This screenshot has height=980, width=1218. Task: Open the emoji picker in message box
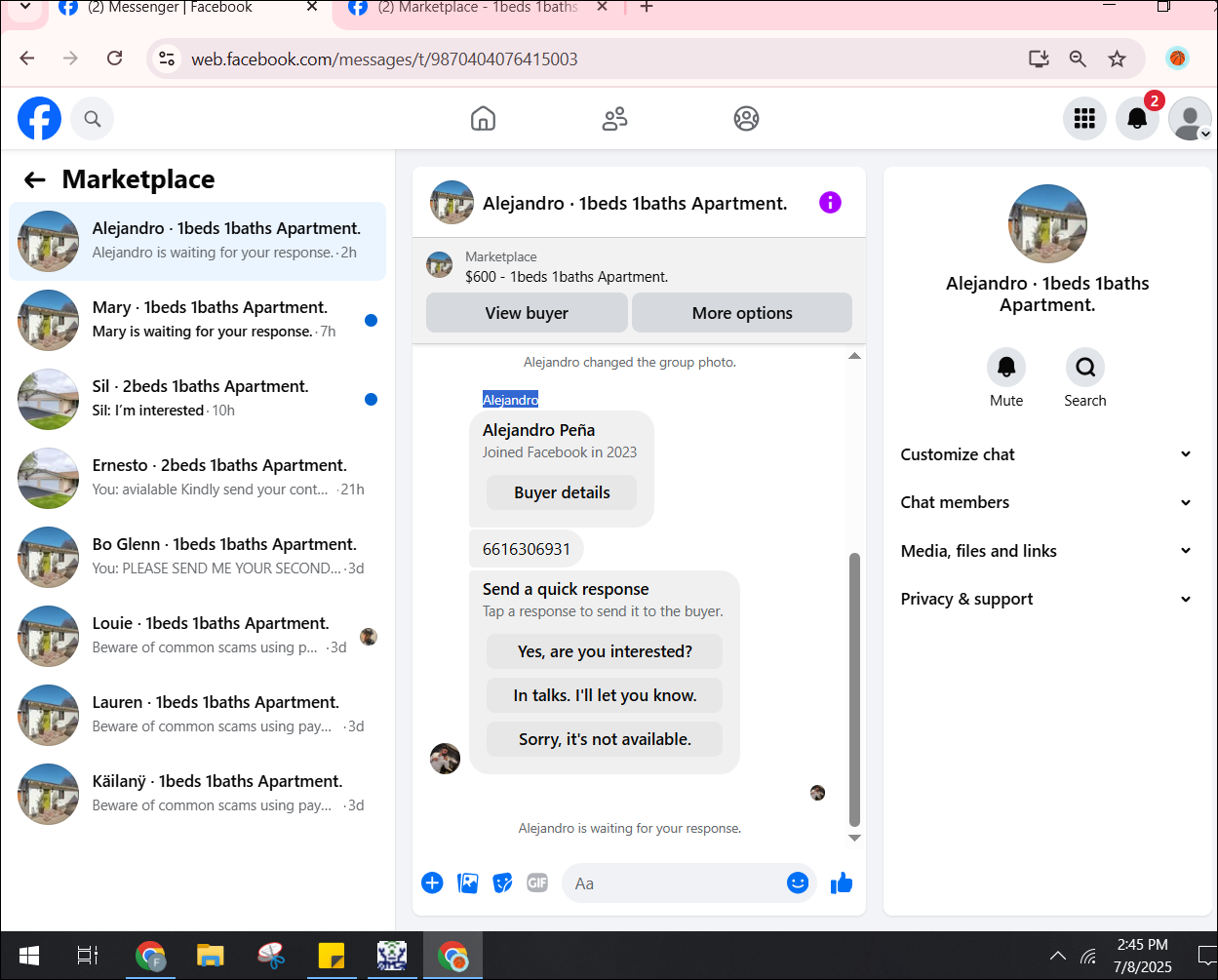pos(798,883)
